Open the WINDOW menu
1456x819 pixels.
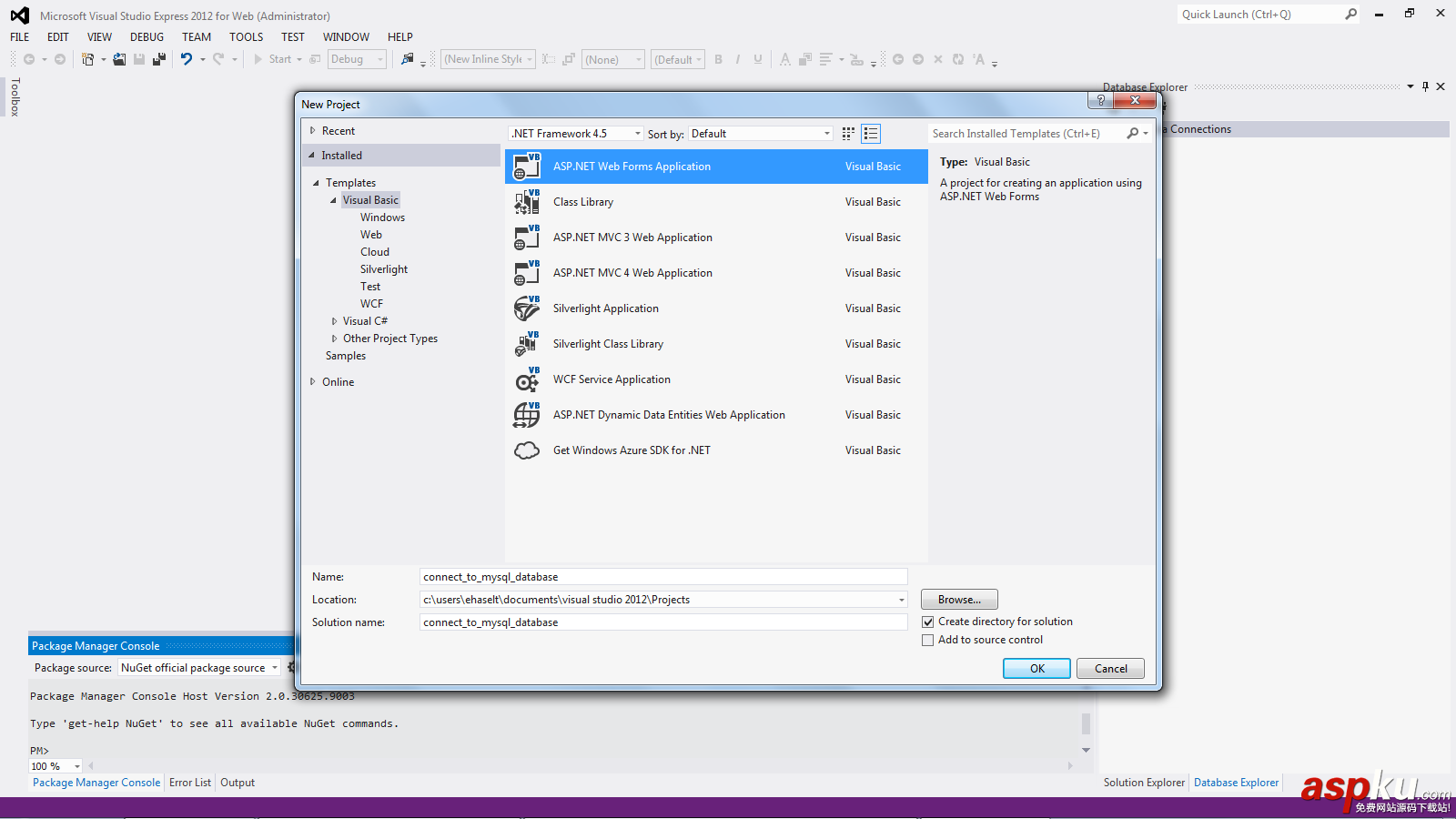tap(346, 37)
